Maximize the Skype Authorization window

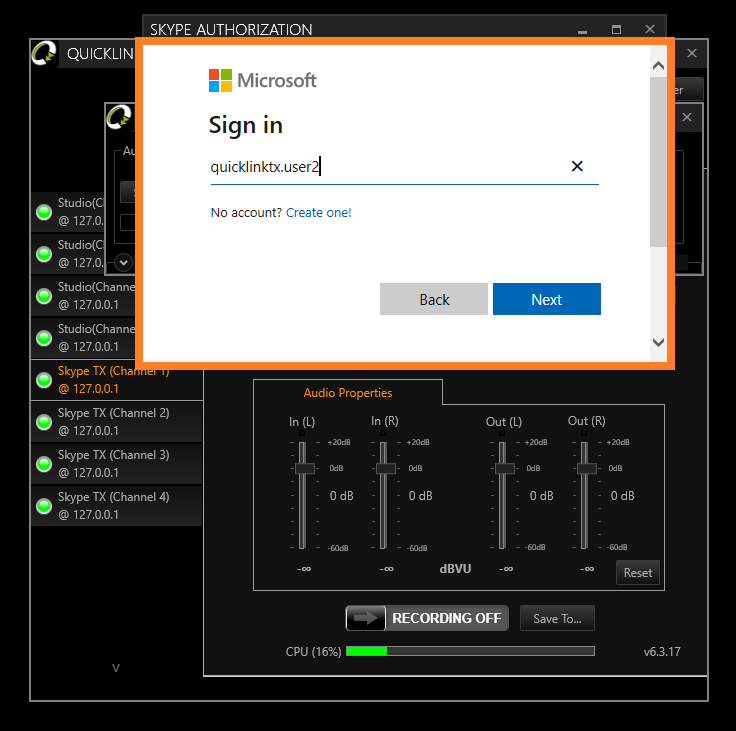[x=616, y=30]
